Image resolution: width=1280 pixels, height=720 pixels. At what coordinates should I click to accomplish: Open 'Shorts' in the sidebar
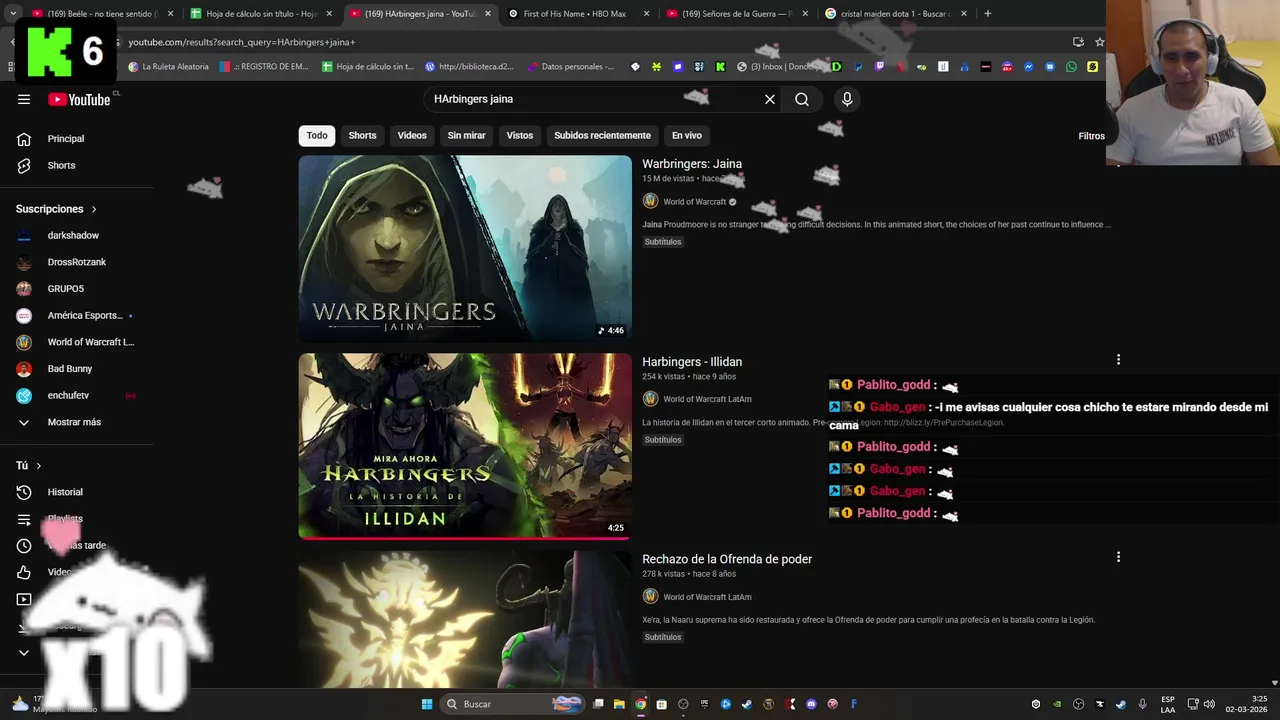pos(76,165)
